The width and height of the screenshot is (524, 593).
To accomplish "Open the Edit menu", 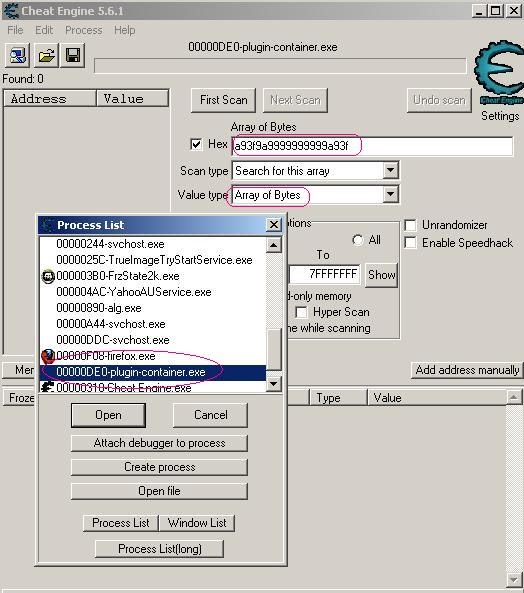I will pyautogui.click(x=44, y=30).
